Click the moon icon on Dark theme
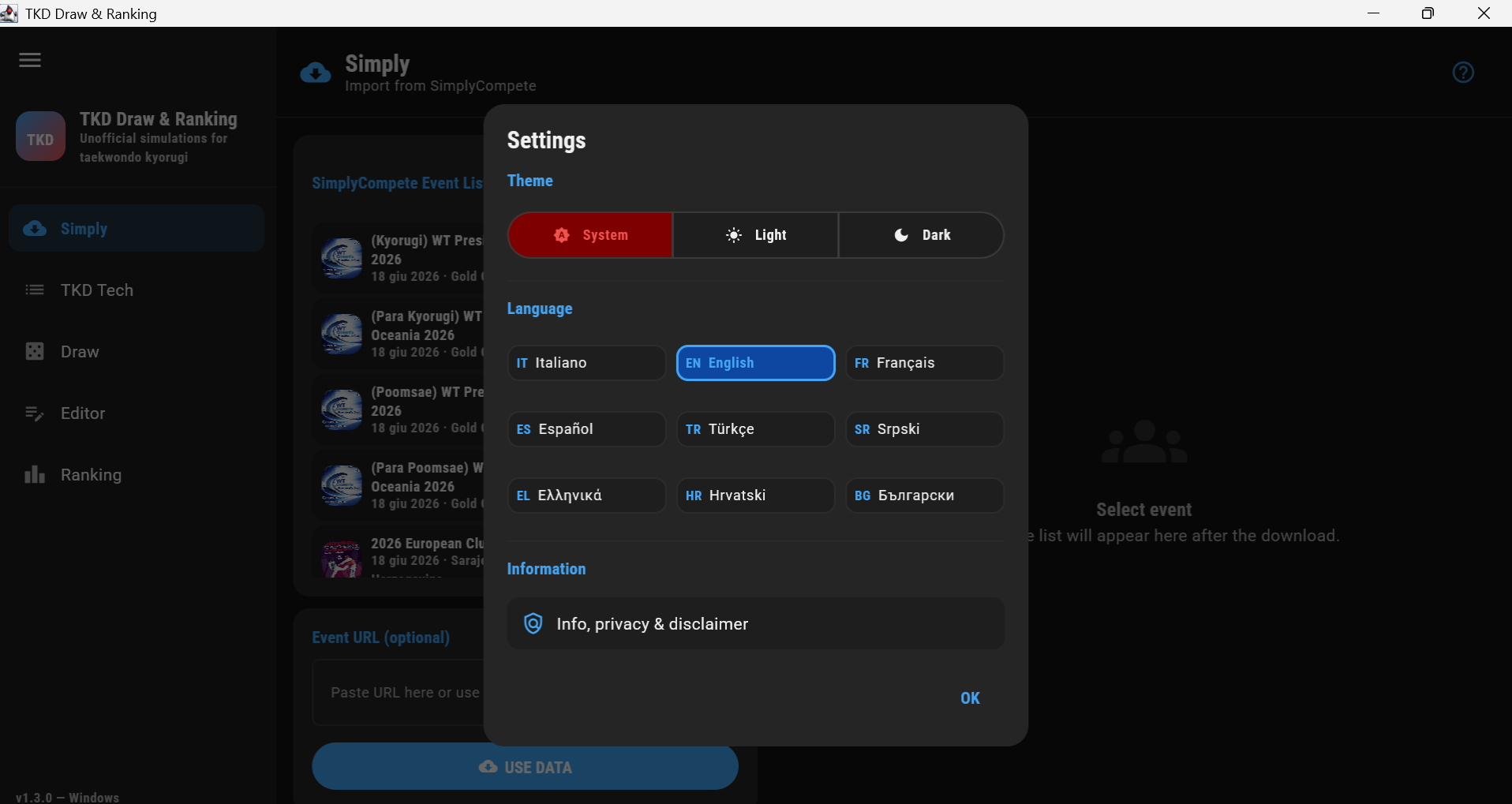Image resolution: width=1512 pixels, height=804 pixels. pyautogui.click(x=901, y=235)
